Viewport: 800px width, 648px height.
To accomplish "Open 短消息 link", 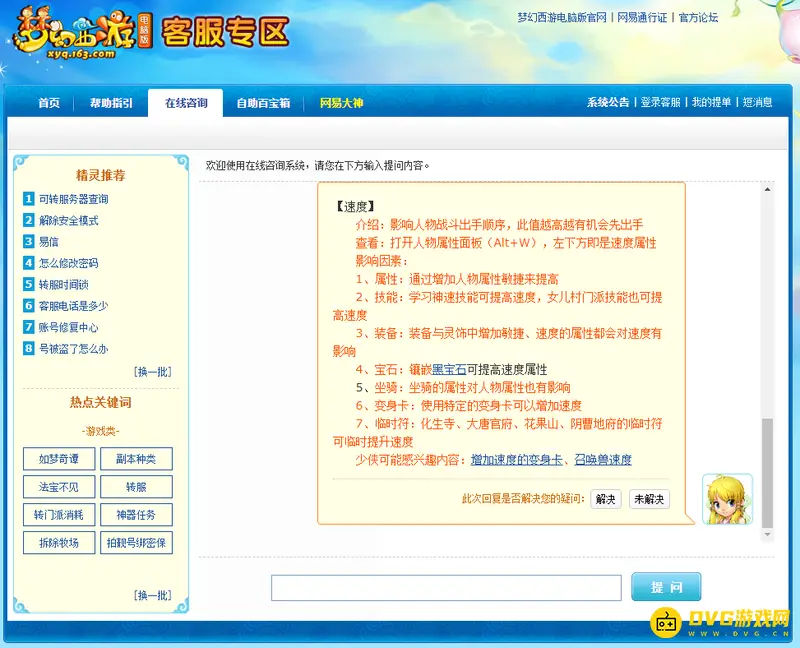I will 757,102.
